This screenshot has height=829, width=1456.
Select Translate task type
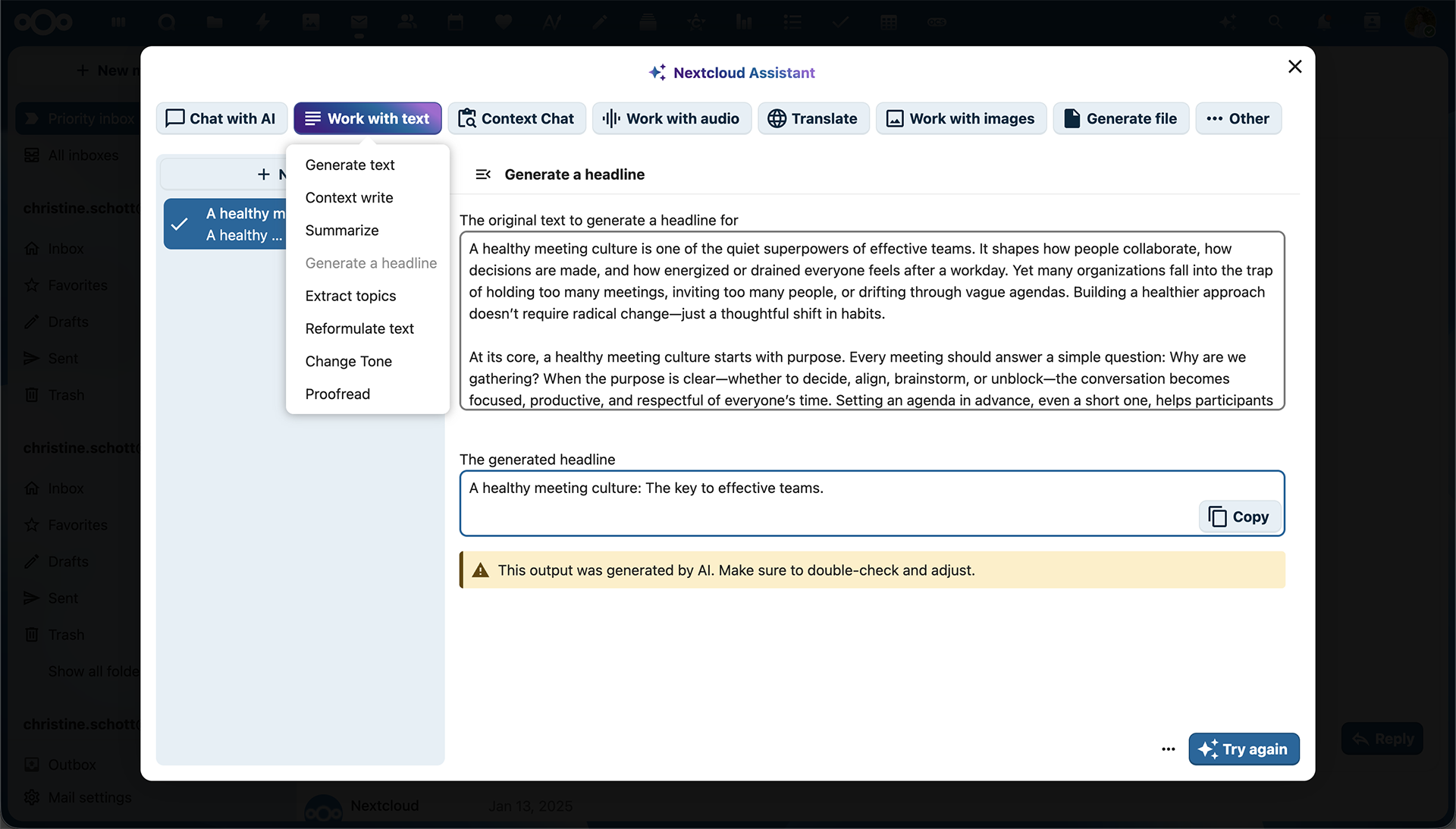tap(812, 118)
